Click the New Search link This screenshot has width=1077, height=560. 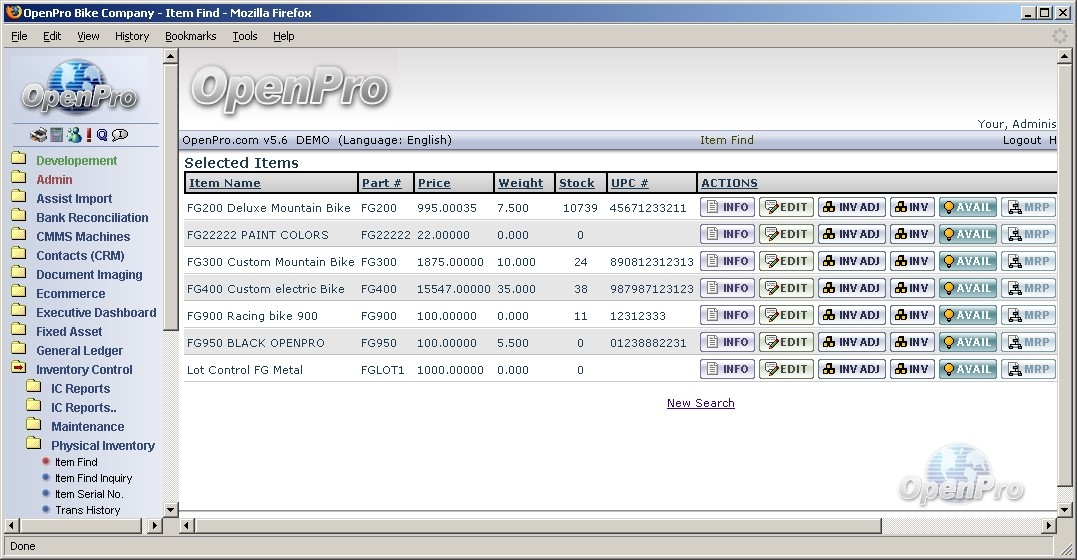point(700,403)
